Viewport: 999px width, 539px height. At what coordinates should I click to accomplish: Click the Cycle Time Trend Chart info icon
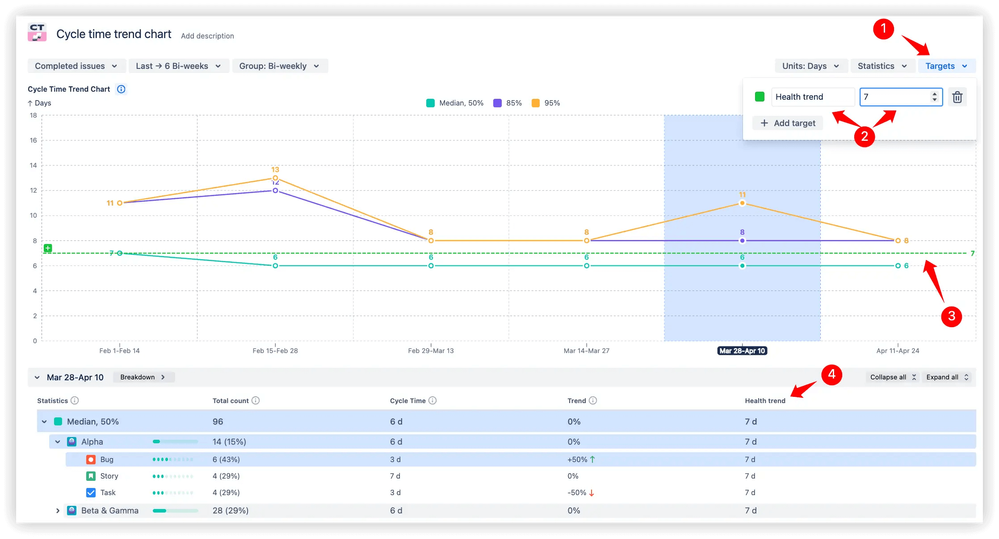pyautogui.click(x=121, y=89)
